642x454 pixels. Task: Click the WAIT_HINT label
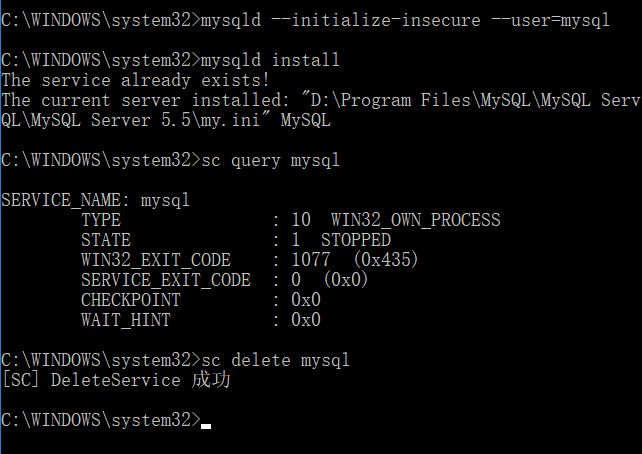[125, 320]
